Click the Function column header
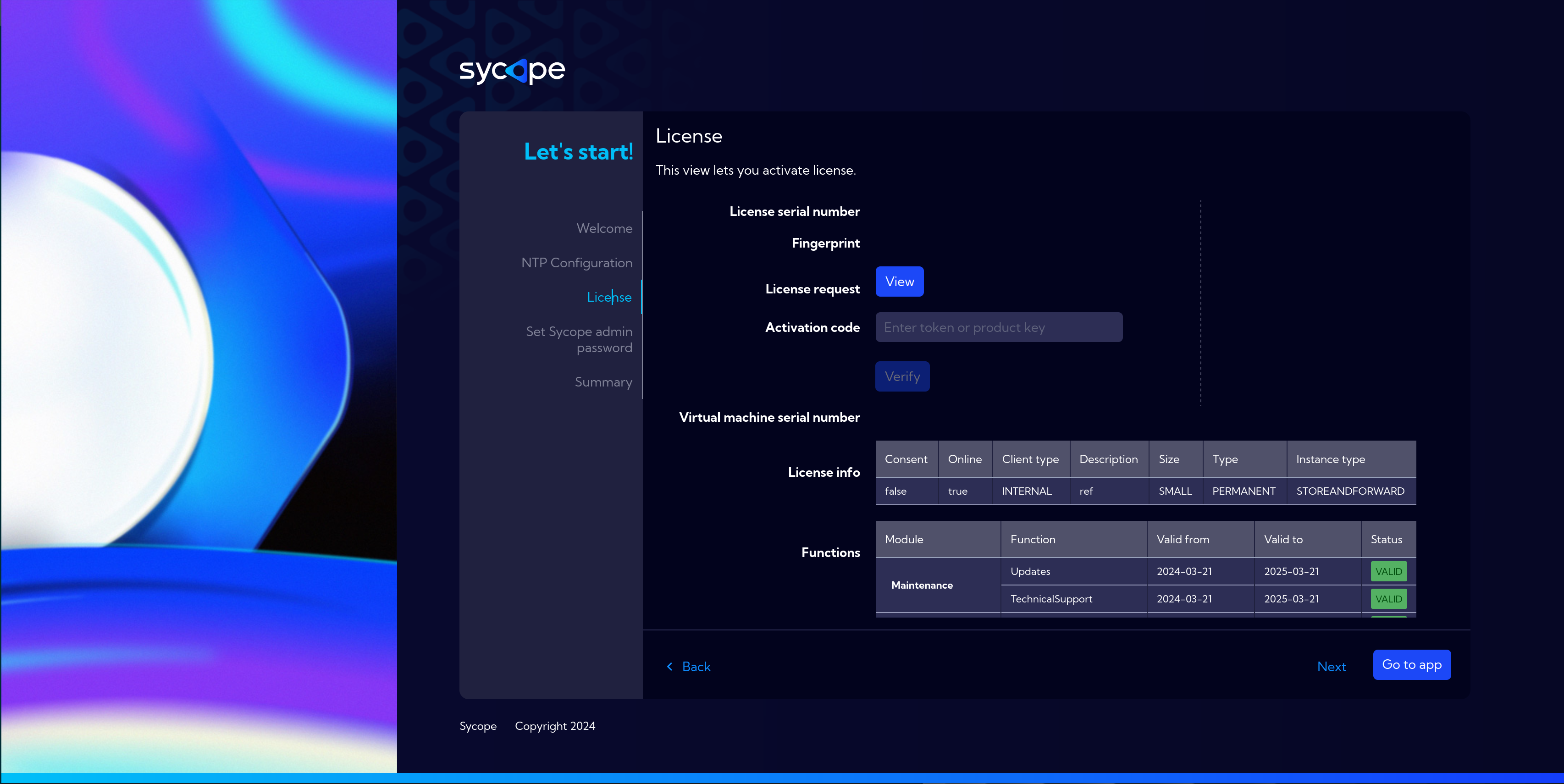The image size is (1564, 784). (x=1073, y=539)
